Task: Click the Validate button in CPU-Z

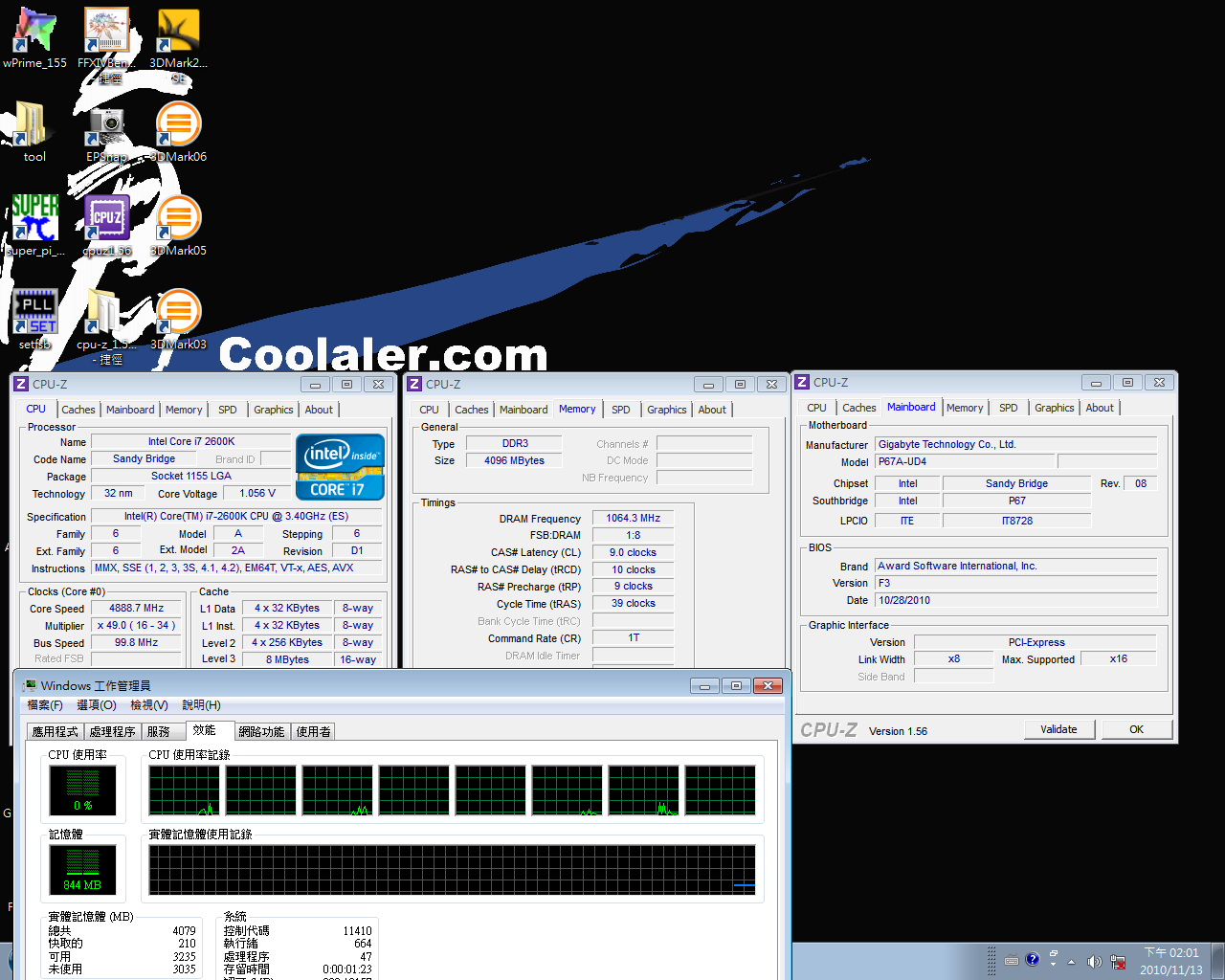Action: click(x=1058, y=729)
